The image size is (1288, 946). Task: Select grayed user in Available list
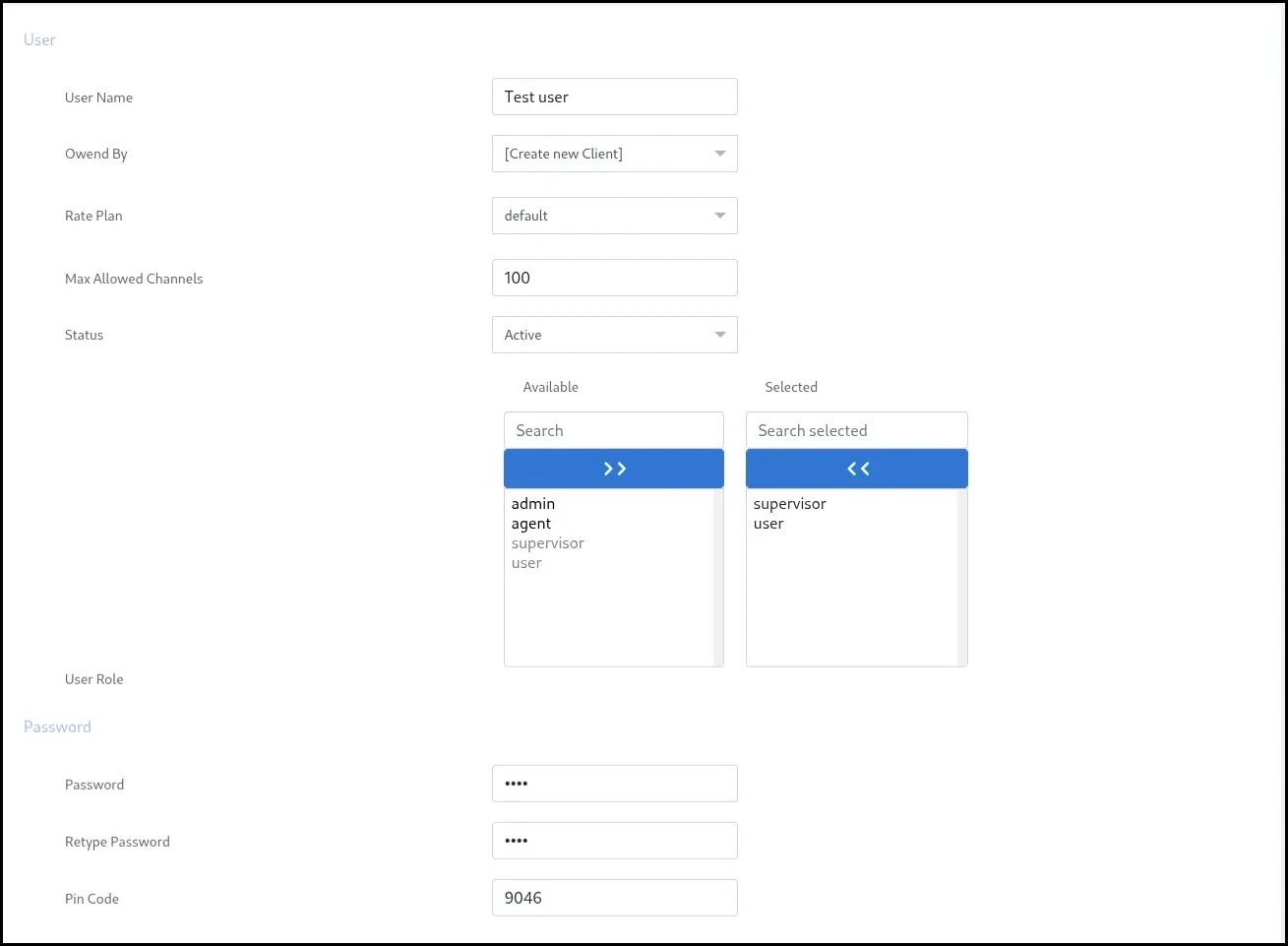[526, 563]
